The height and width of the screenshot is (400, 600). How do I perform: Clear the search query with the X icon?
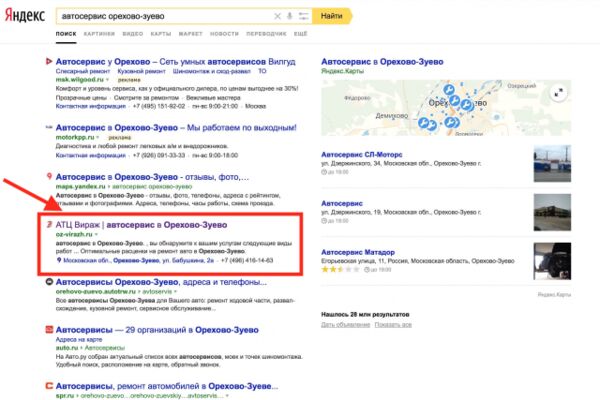[277, 16]
